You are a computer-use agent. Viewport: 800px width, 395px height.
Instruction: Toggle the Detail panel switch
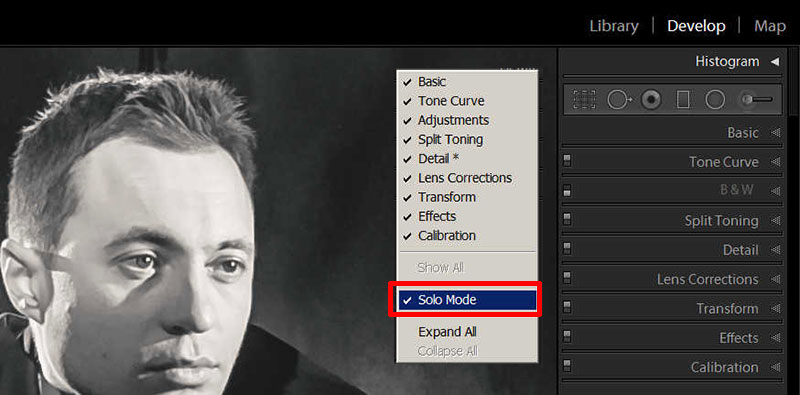point(567,249)
